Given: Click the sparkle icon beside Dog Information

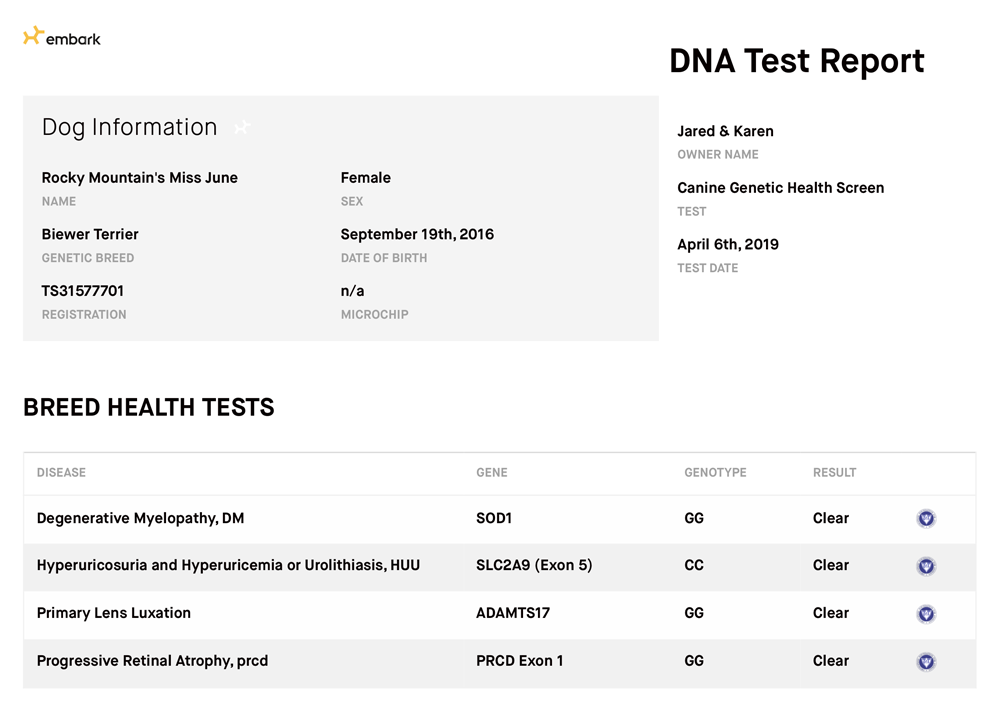Looking at the screenshot, I should [241, 128].
